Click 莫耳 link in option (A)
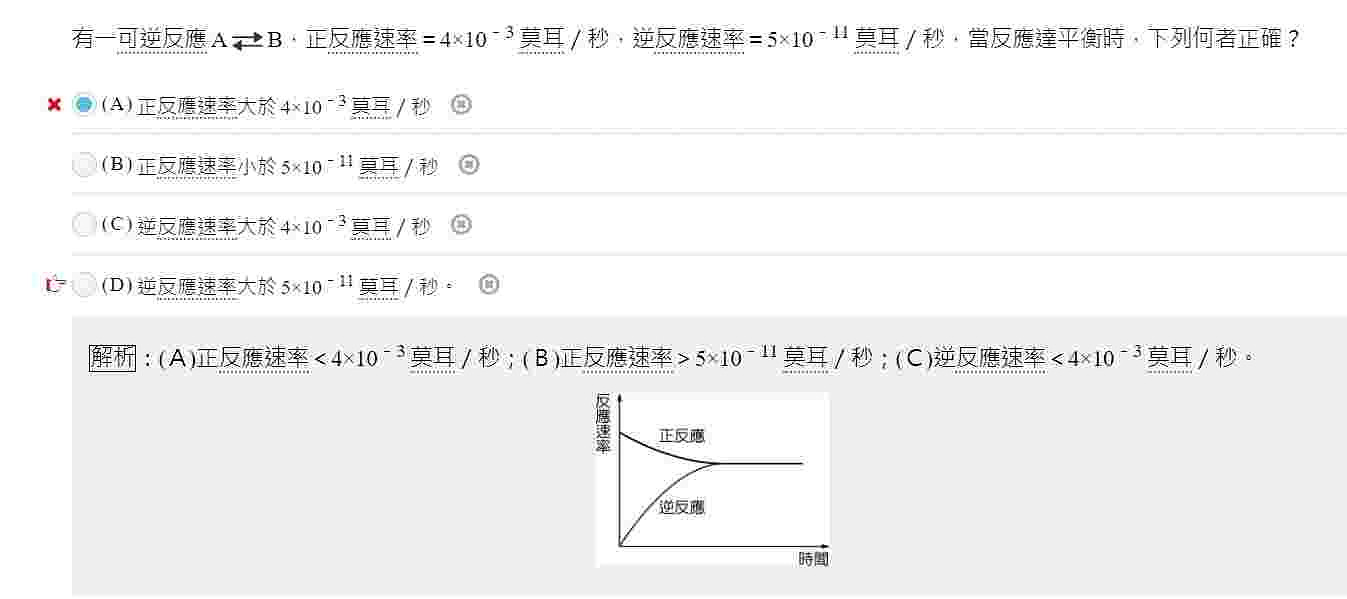1347x599 pixels. click(x=371, y=107)
